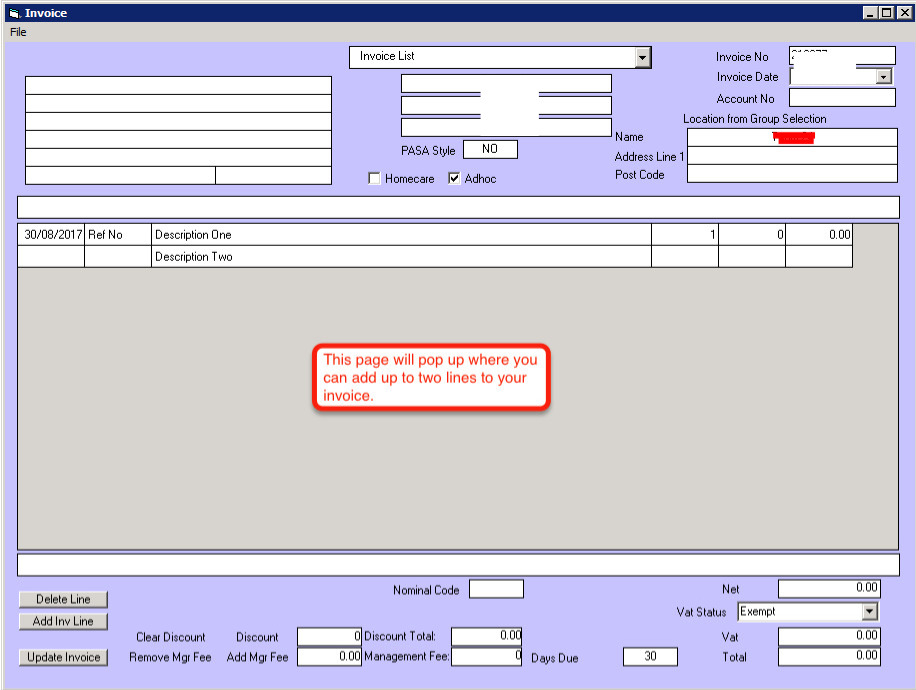
Task: Open the Invoice Date dropdown
Action: pos(883,77)
